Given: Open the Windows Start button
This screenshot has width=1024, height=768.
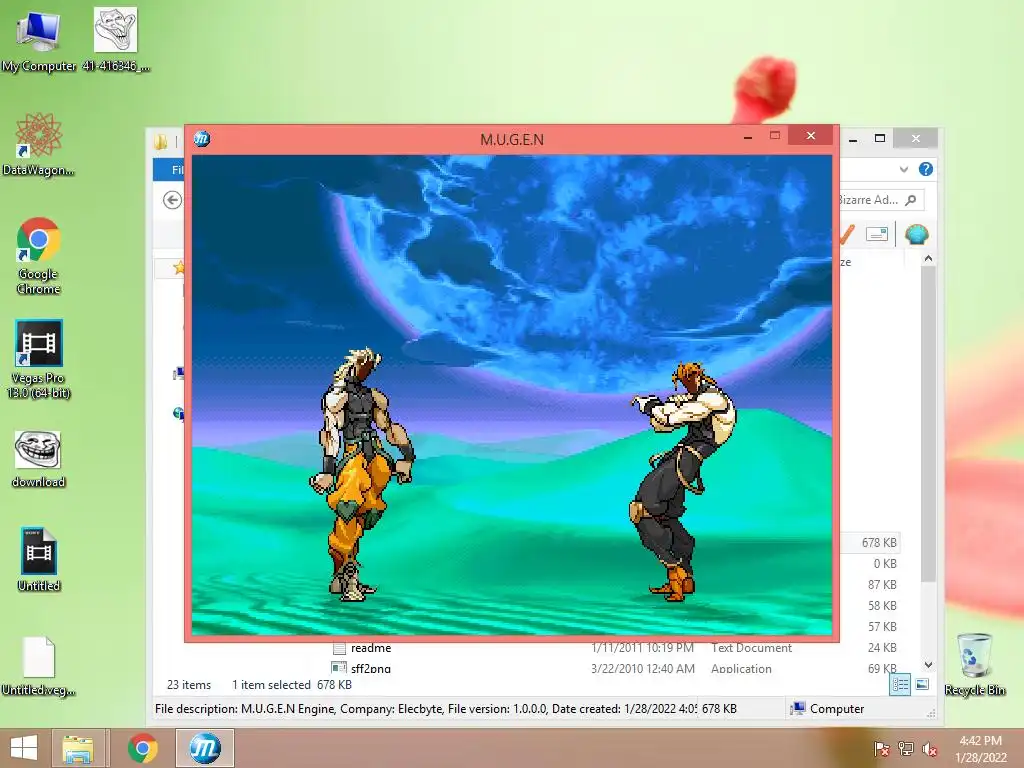Looking at the screenshot, I should pos(24,748).
